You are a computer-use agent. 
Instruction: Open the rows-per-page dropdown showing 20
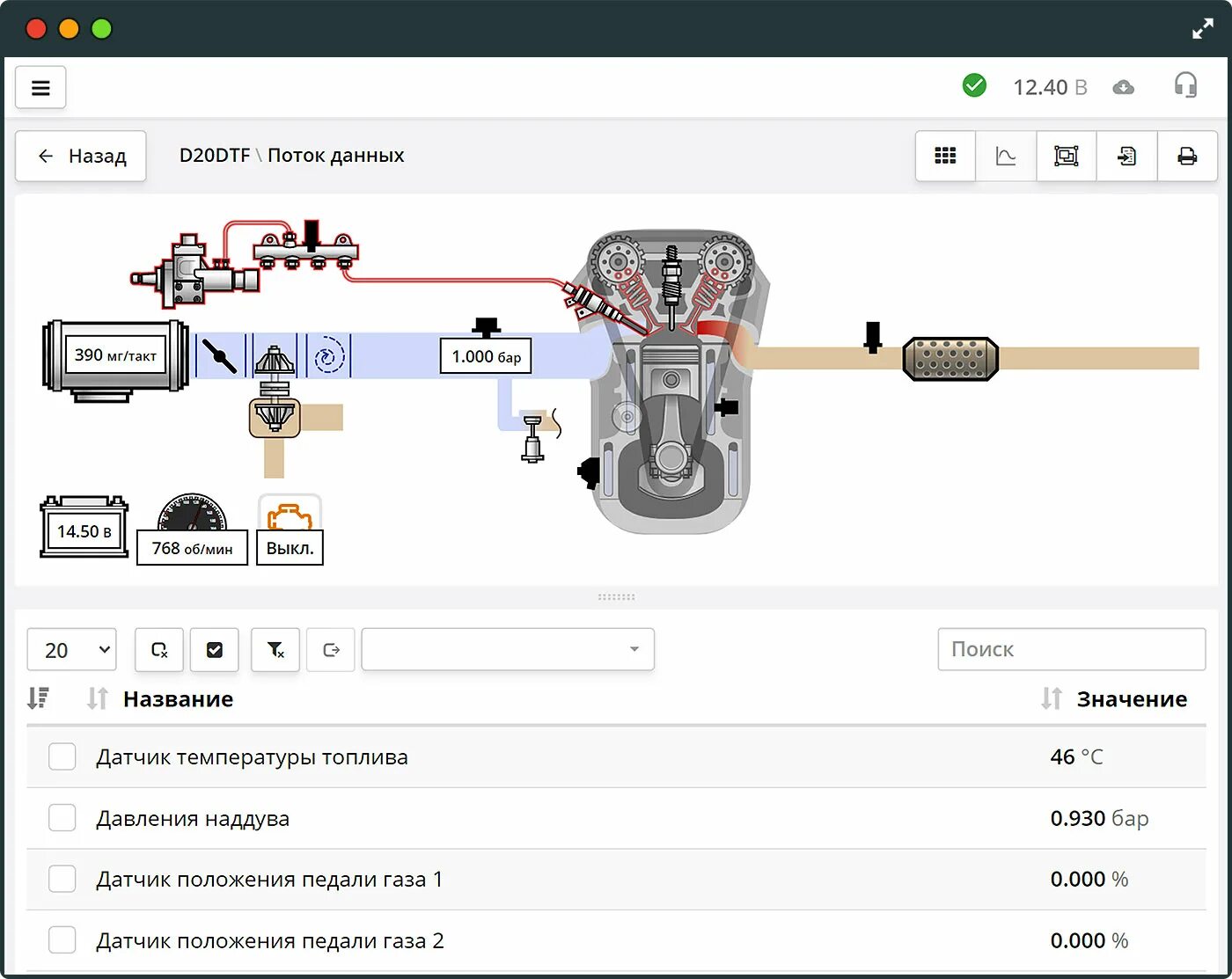[72, 650]
